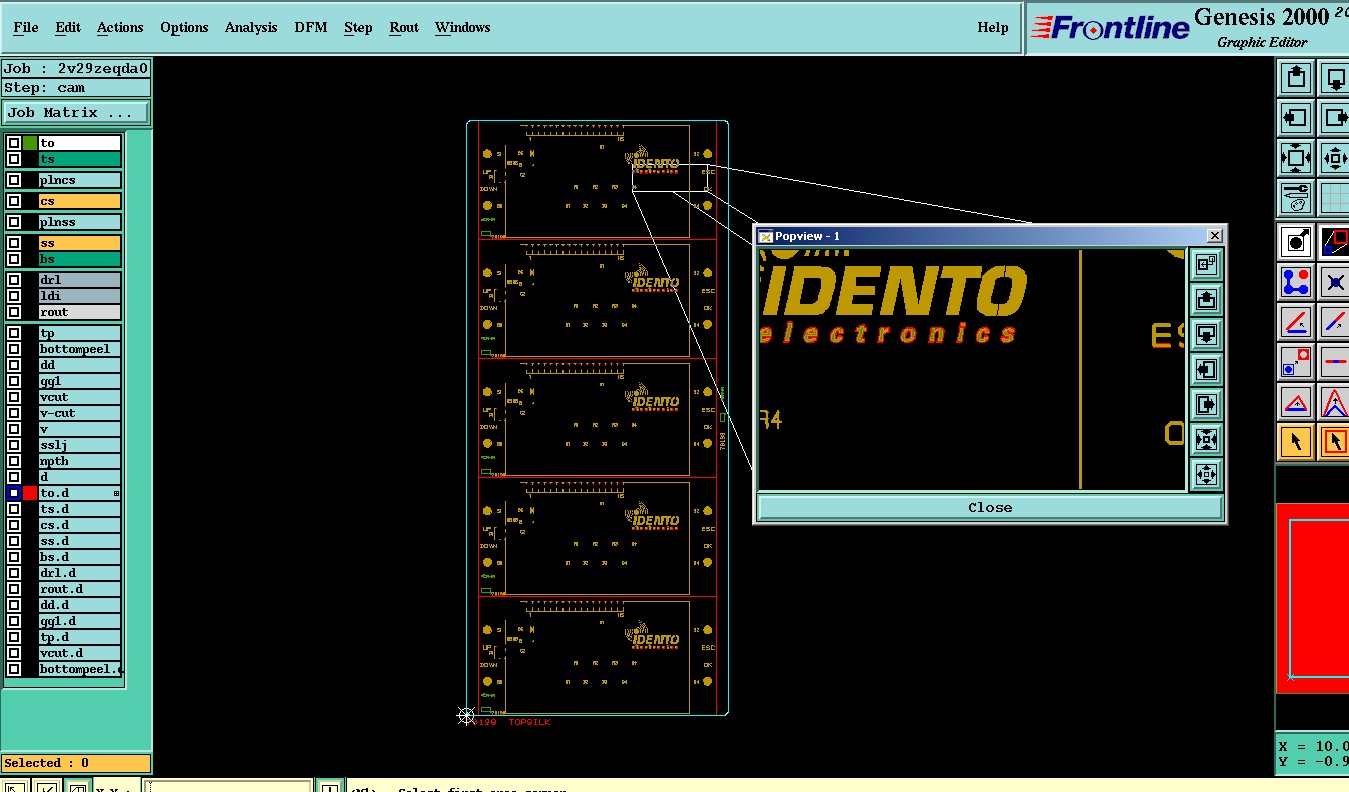
Task: Pan the main view up with the toolbar arrow
Action: coord(1296,77)
